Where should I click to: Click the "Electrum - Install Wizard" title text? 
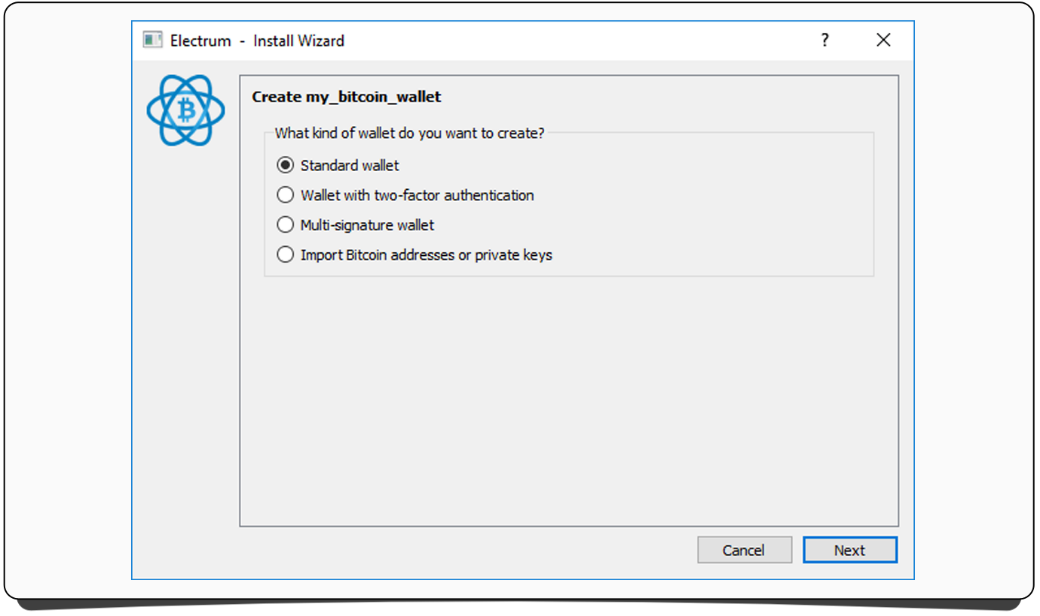(257, 41)
